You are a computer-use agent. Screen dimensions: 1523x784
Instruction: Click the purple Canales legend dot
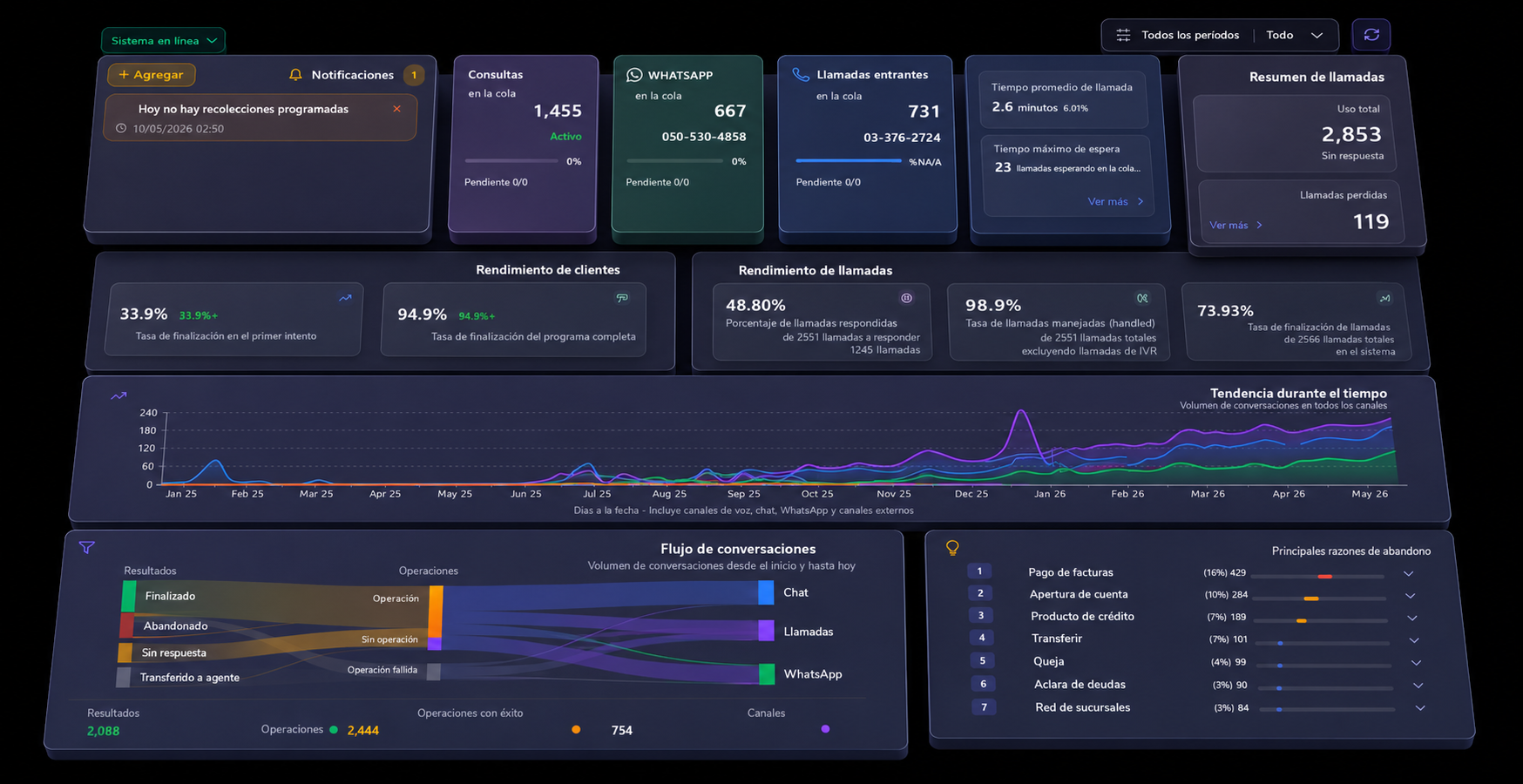825,729
